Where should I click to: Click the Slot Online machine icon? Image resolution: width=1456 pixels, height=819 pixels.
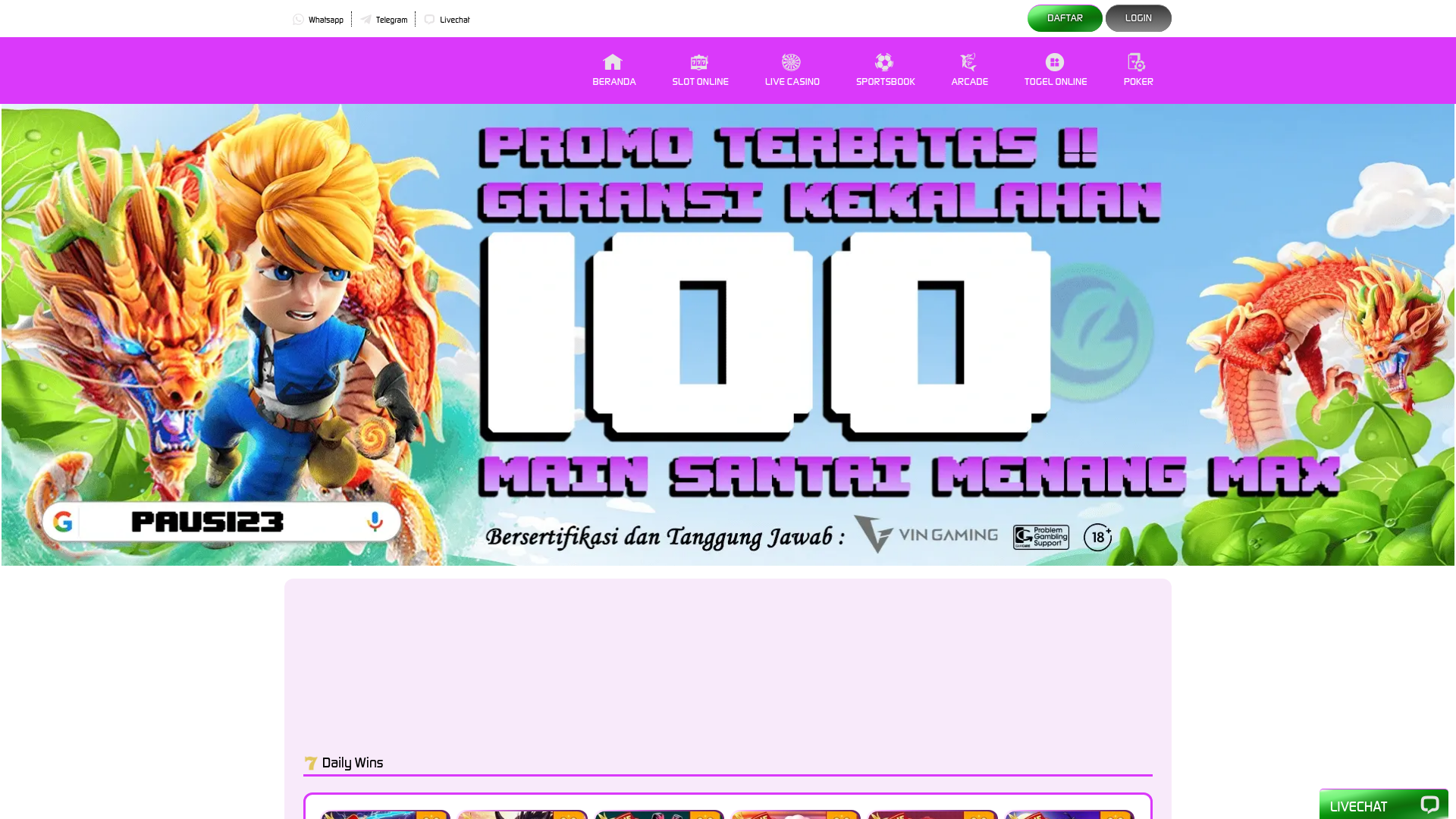[699, 62]
